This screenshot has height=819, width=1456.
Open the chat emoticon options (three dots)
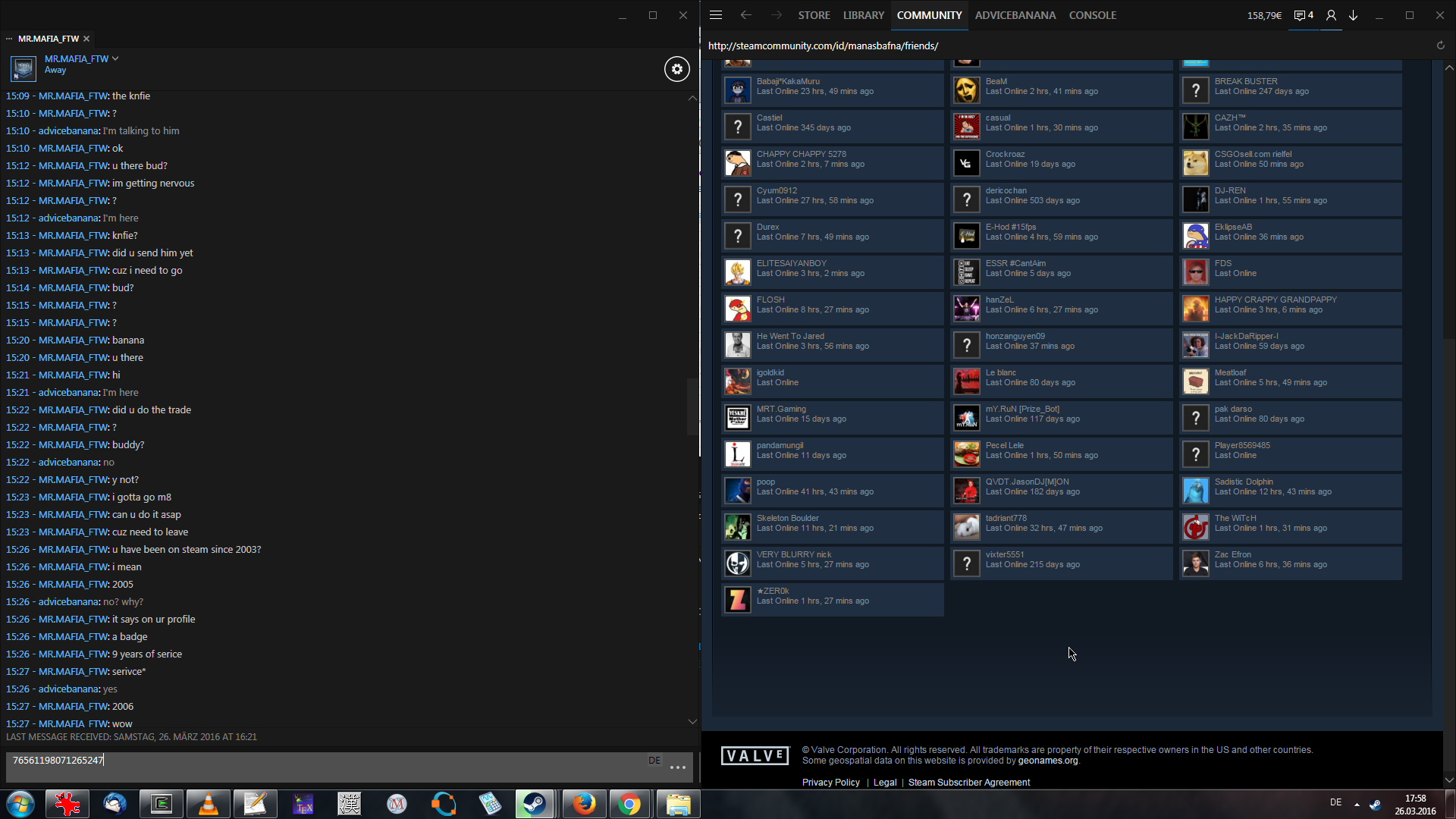[677, 767]
